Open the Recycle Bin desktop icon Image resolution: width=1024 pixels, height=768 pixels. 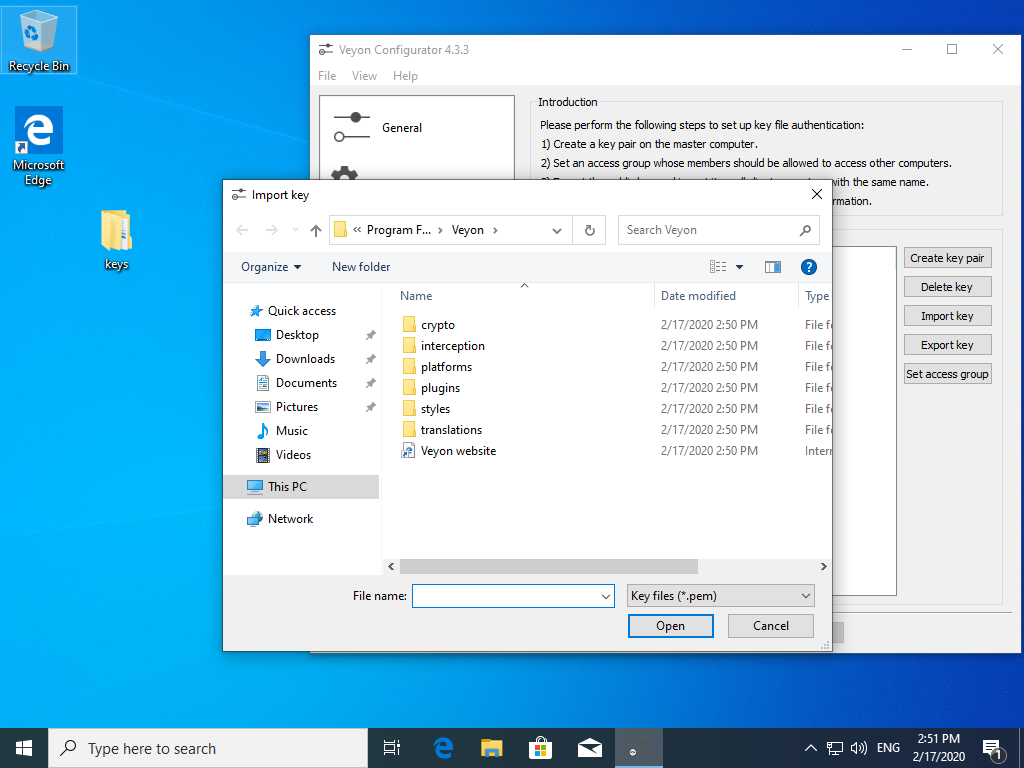[39, 40]
